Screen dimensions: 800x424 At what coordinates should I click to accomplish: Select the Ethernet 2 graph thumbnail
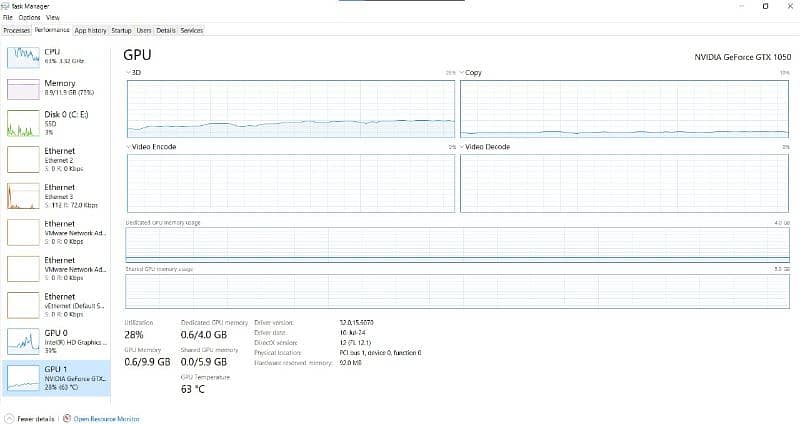point(23,159)
